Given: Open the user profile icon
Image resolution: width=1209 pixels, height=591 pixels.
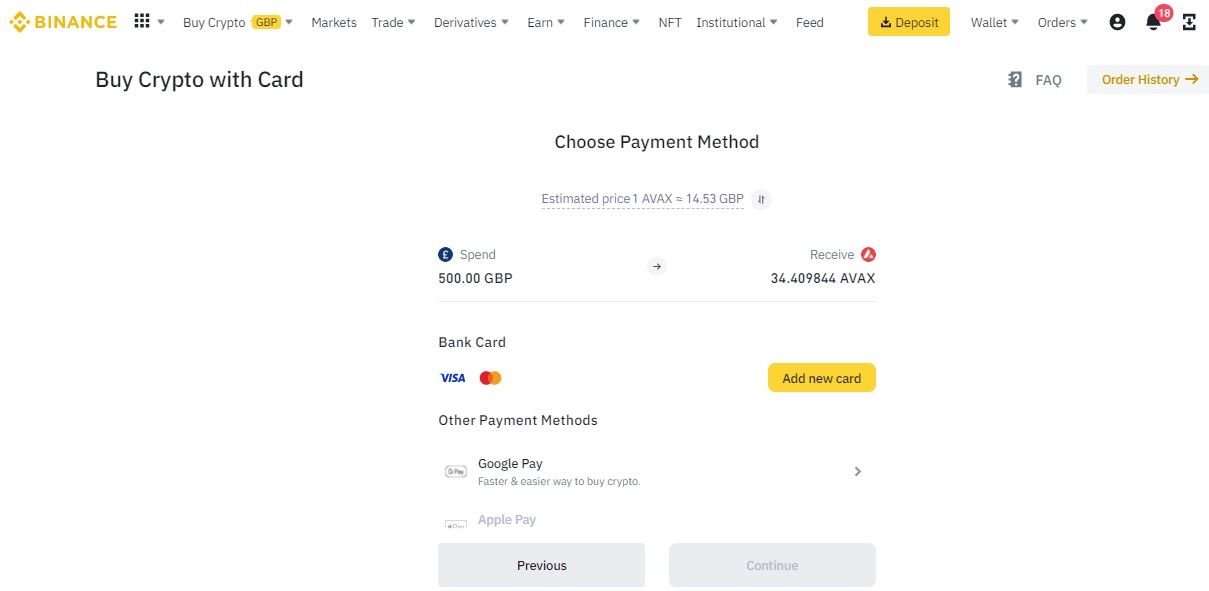Looking at the screenshot, I should click(1118, 22).
